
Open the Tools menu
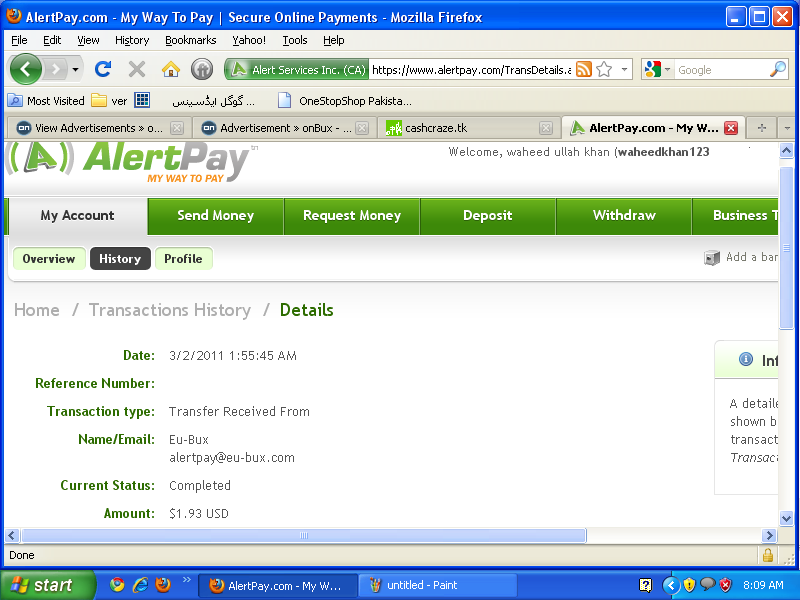[295, 40]
